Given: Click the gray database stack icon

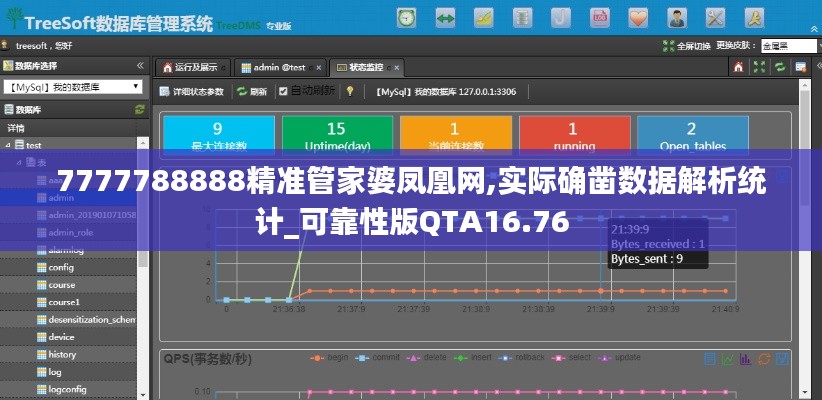Looking at the screenshot, I should click(522, 18).
